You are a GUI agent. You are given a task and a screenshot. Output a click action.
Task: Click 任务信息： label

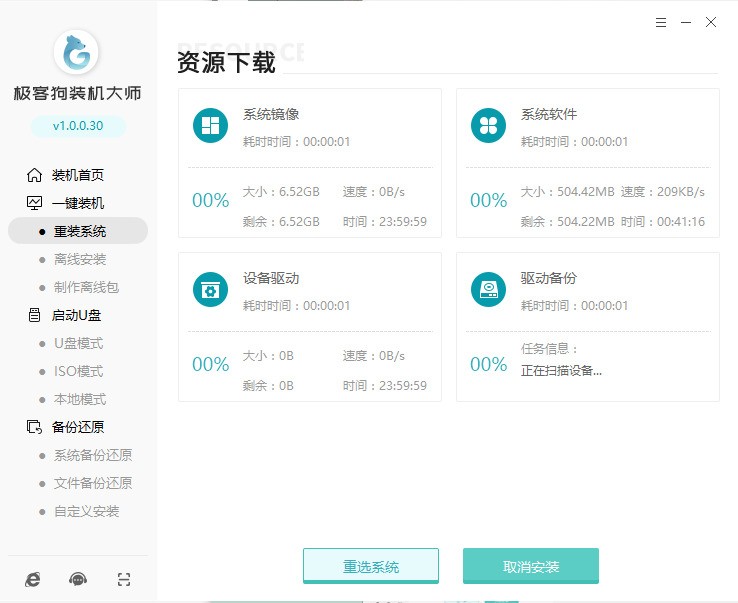(549, 349)
